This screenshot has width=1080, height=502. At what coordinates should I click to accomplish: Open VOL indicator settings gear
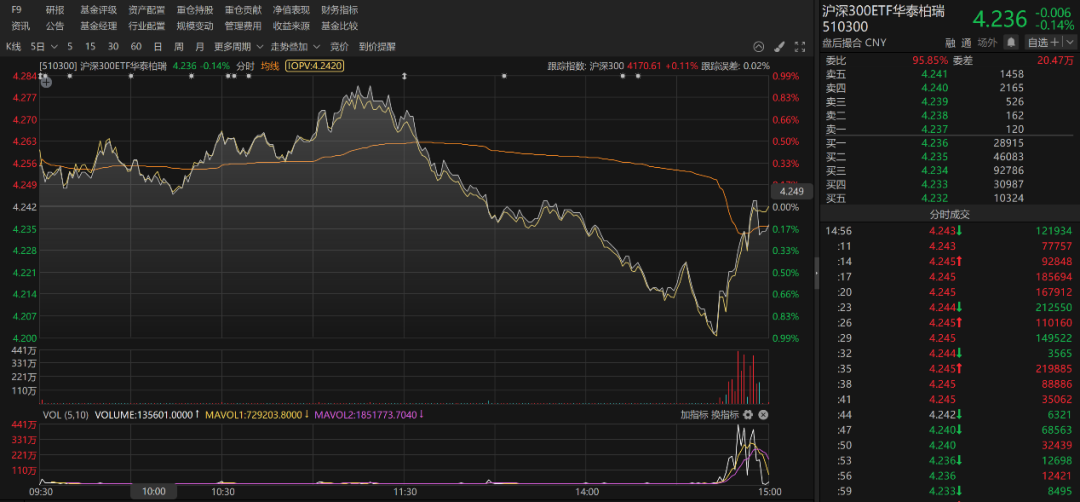click(748, 415)
